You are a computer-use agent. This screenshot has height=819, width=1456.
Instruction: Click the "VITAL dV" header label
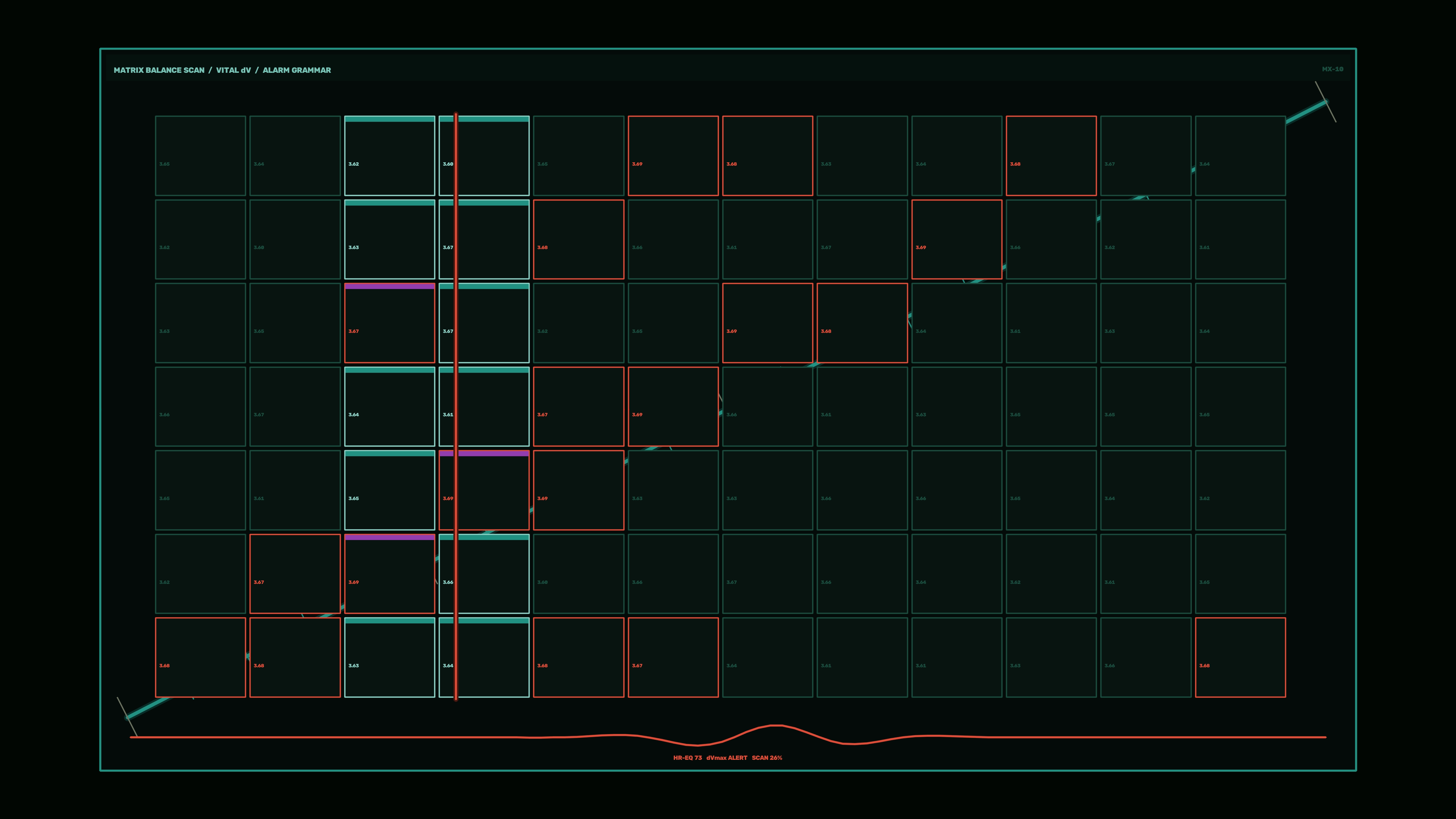234,70
